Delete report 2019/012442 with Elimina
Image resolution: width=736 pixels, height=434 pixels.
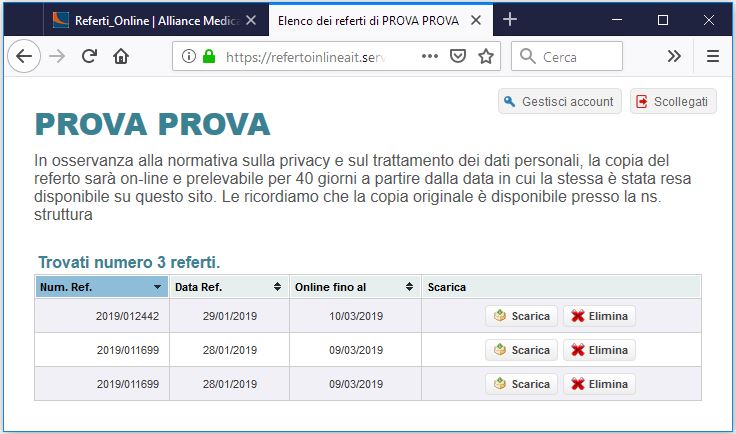[599, 316]
